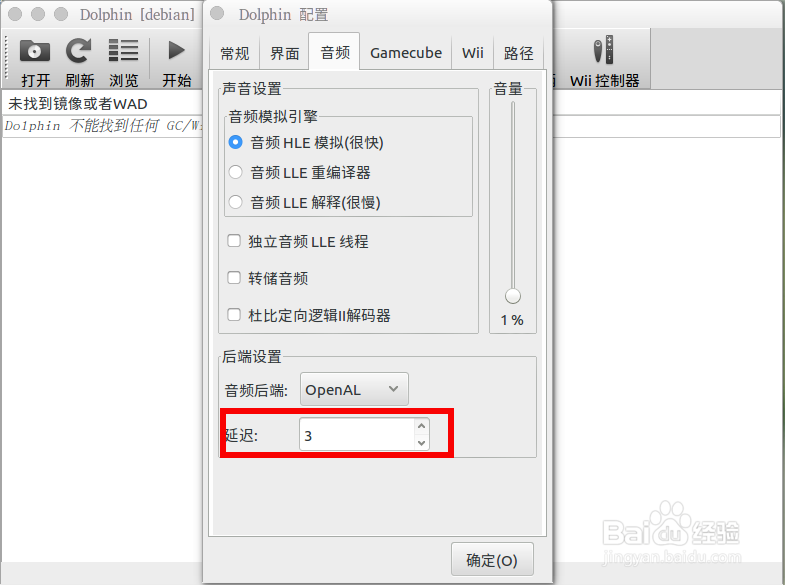785x585 pixels.
Task: Click the 打开 disc icon in toolbar
Action: [x=35, y=51]
